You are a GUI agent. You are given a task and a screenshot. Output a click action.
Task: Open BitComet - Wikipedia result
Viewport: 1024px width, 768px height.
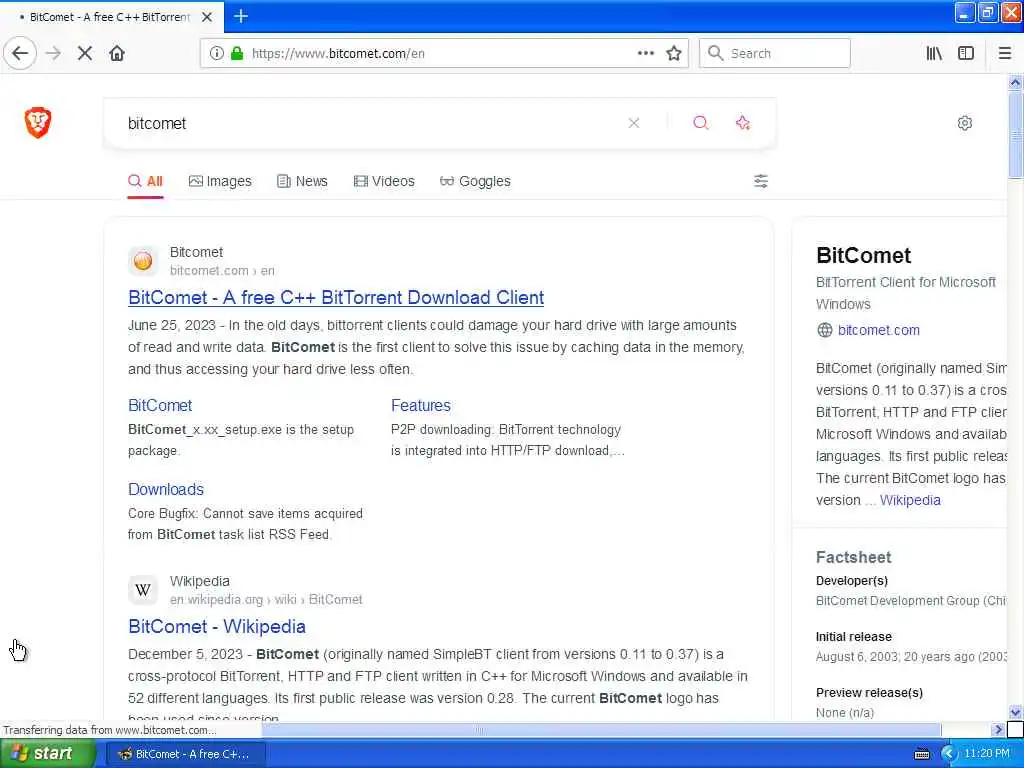[217, 626]
